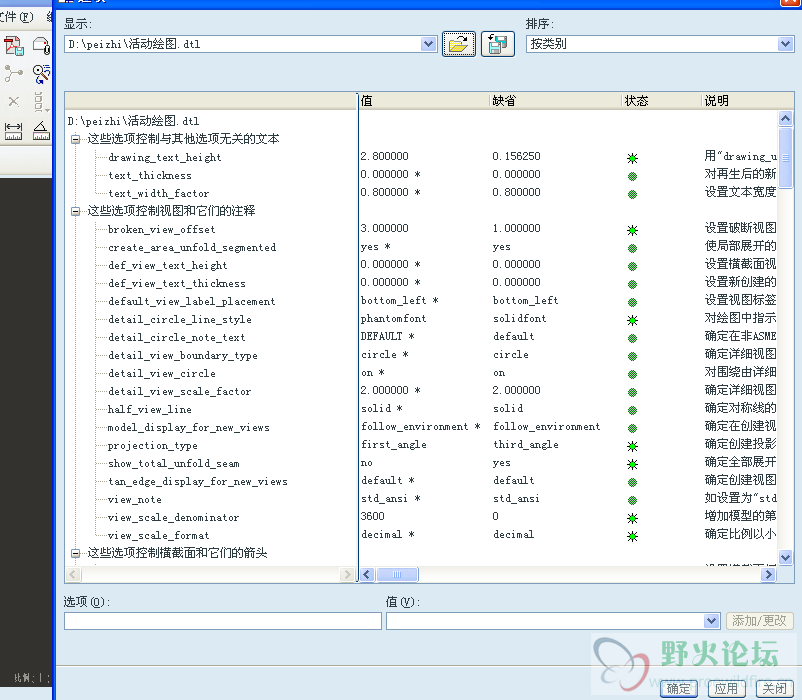Open a configuration file with folder icon
Viewport: 802px width, 700px height.
(x=459, y=44)
